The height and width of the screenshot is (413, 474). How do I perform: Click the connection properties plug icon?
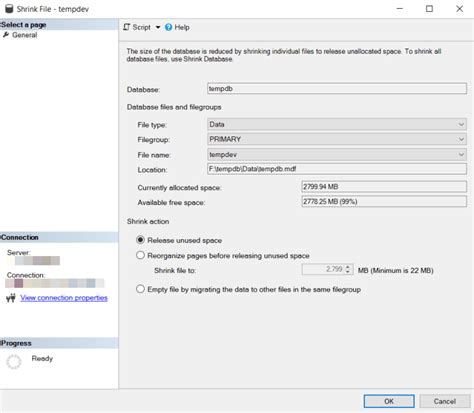coord(11,298)
